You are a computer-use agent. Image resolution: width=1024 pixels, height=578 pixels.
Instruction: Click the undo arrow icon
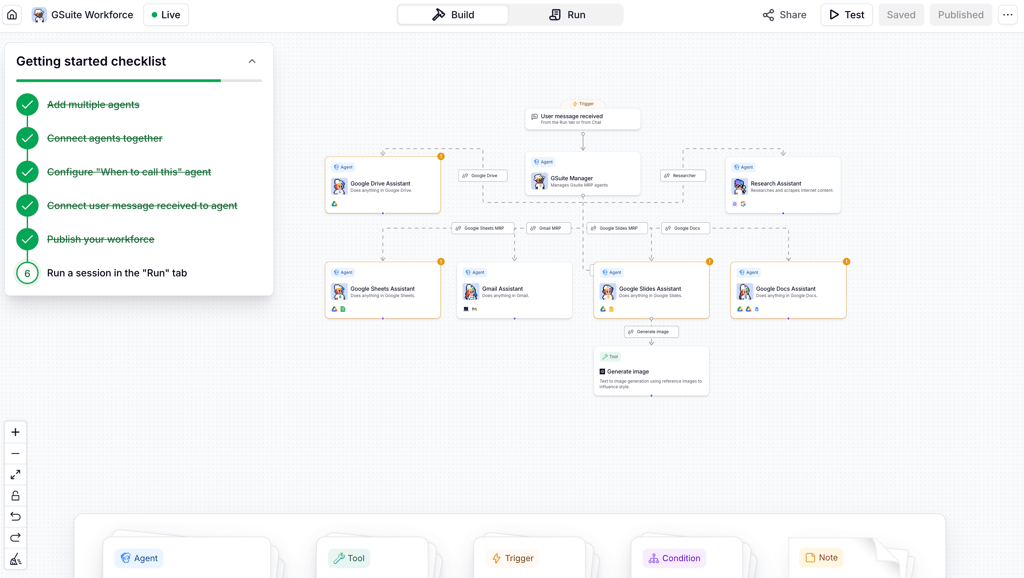(15, 517)
